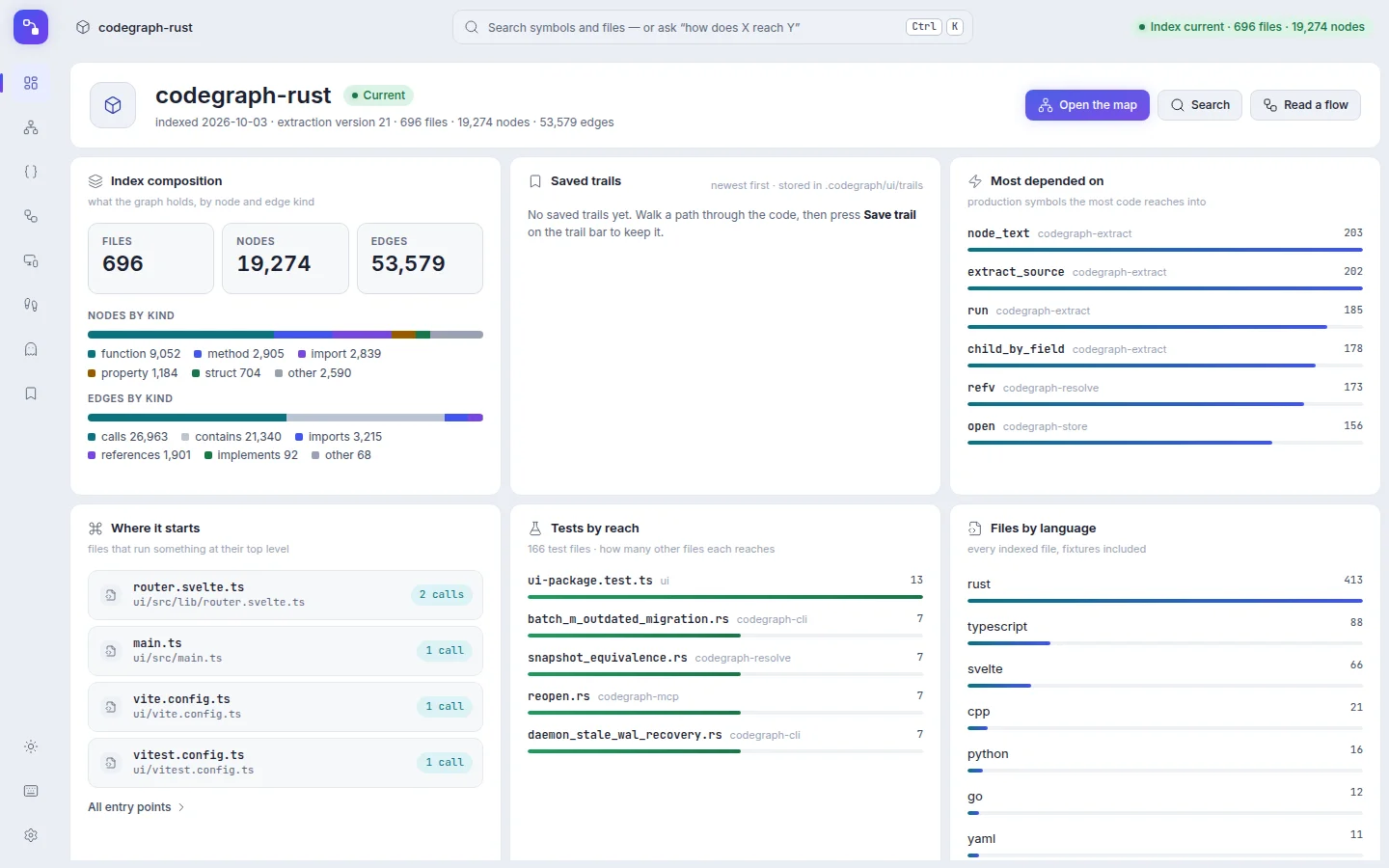
Task: Open the main.ts entry point row
Action: pyautogui.click(x=286, y=651)
